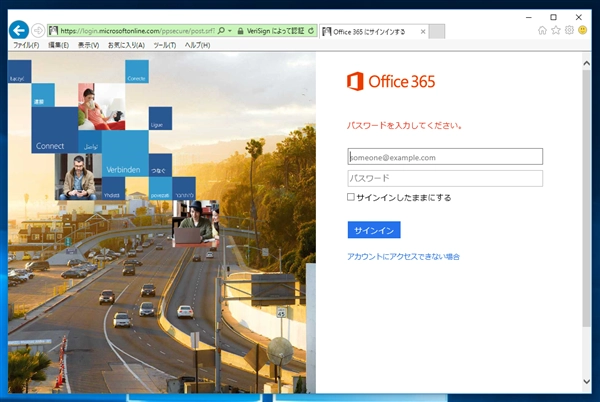Viewport: 600px width, 402px height.
Task: Click the photo of person with laptop
Action: (x=196, y=224)
